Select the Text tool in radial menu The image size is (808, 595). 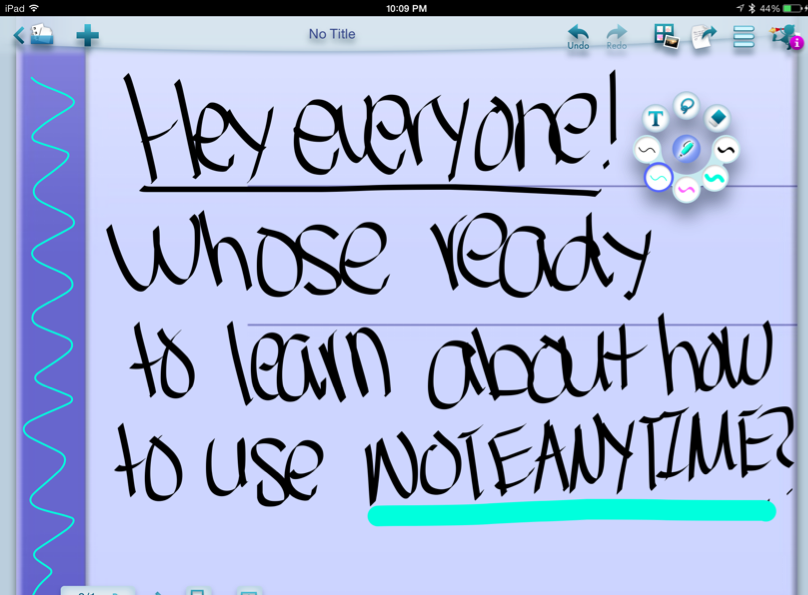click(x=655, y=120)
